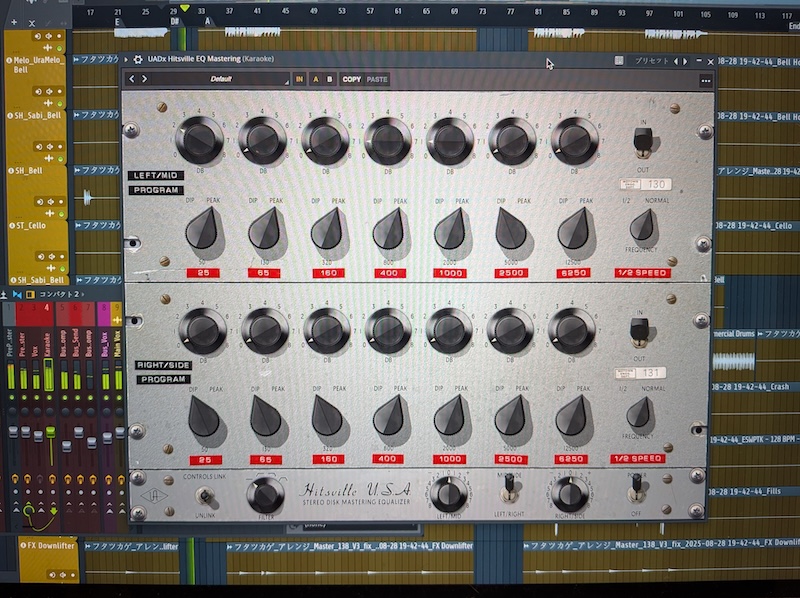
Task: Click the Karaoke mixer channel fader
Action: click(x=47, y=375)
